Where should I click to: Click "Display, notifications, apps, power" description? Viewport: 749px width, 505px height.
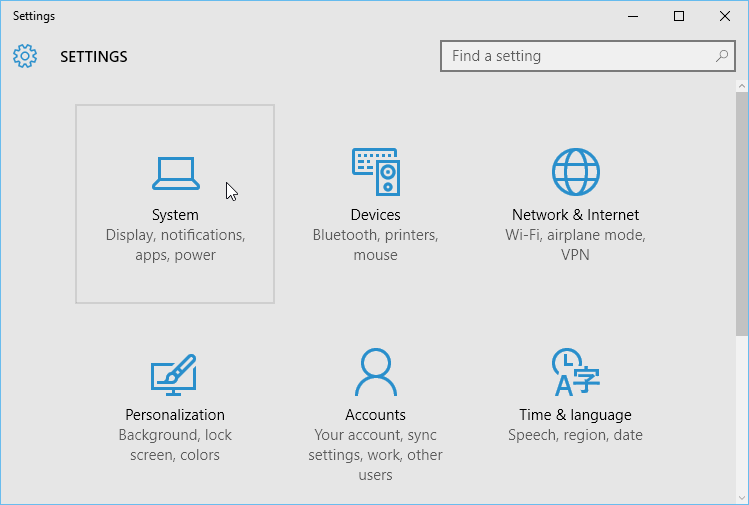[x=175, y=245]
